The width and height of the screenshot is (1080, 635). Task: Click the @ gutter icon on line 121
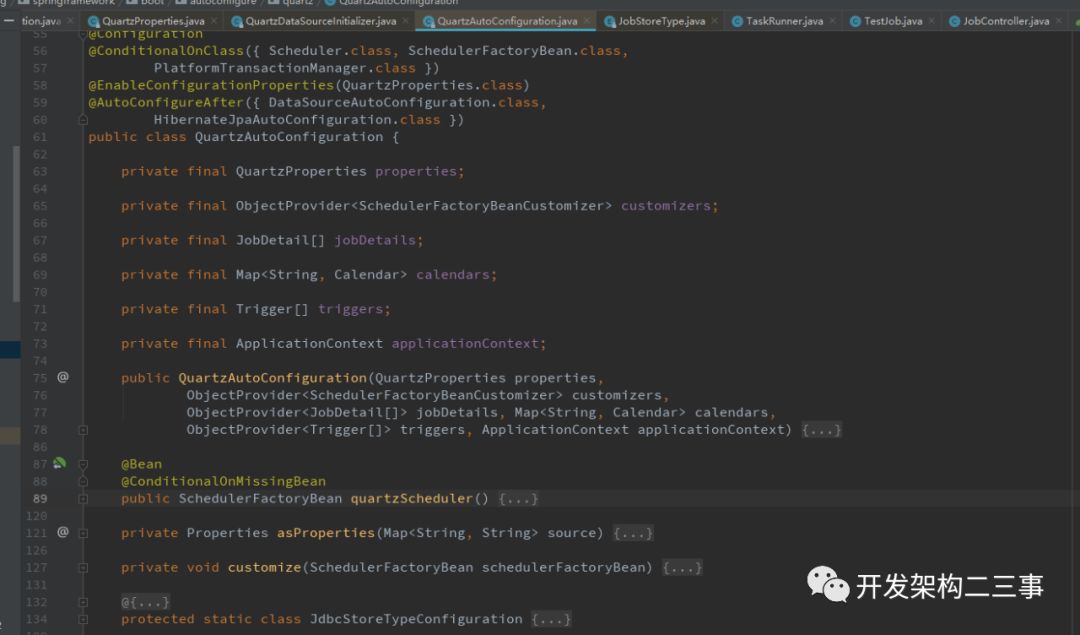click(x=63, y=532)
